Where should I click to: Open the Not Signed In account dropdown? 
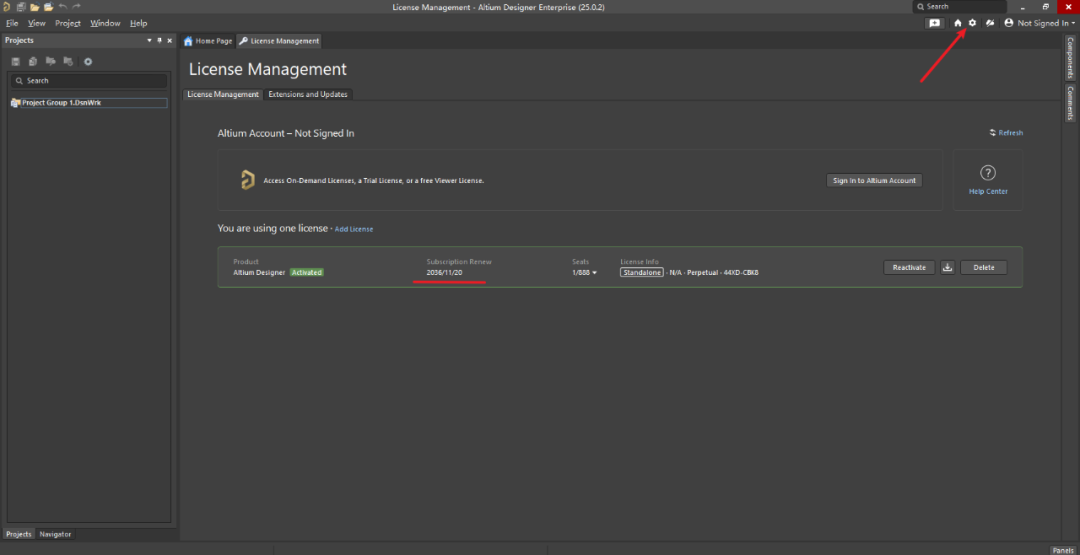[1042, 23]
